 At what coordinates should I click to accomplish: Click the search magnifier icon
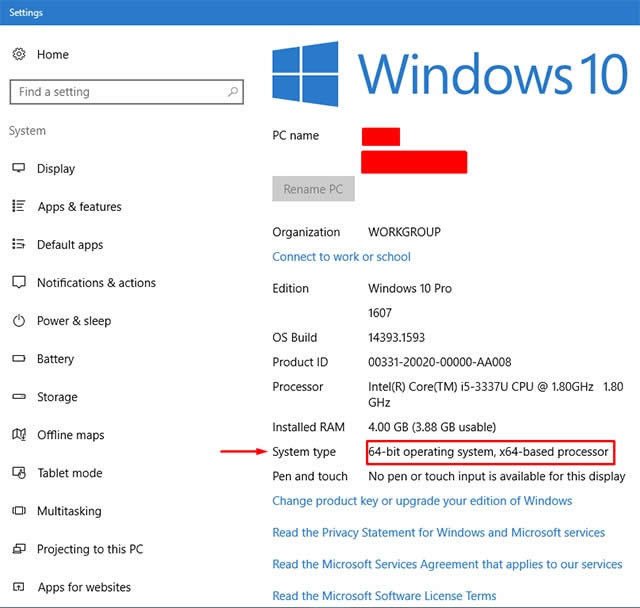pyautogui.click(x=233, y=92)
